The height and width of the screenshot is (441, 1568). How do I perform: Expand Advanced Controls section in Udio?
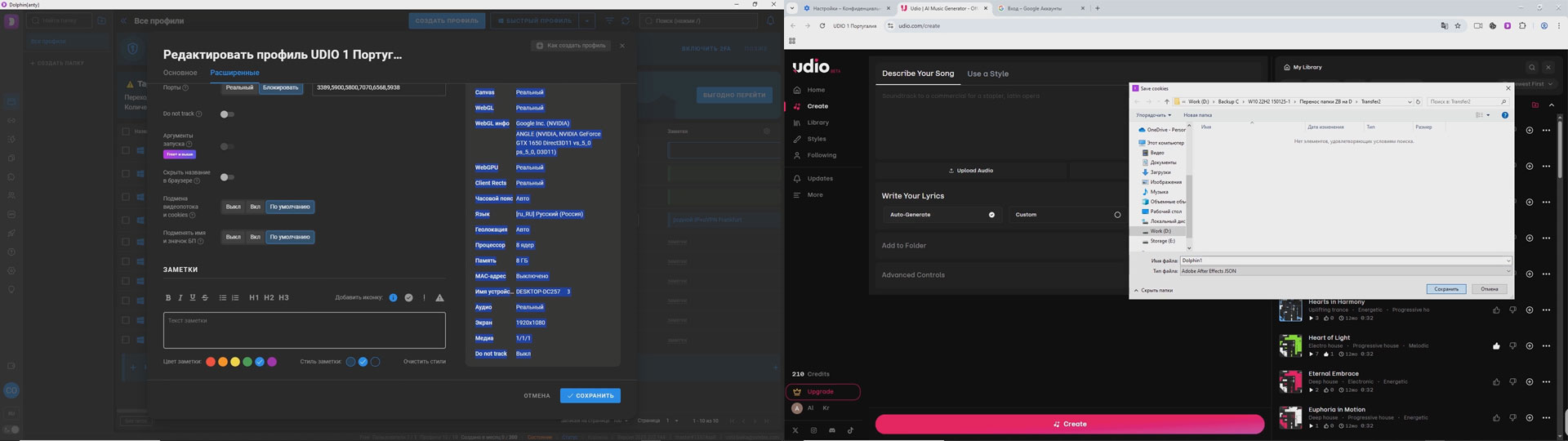click(x=1001, y=275)
